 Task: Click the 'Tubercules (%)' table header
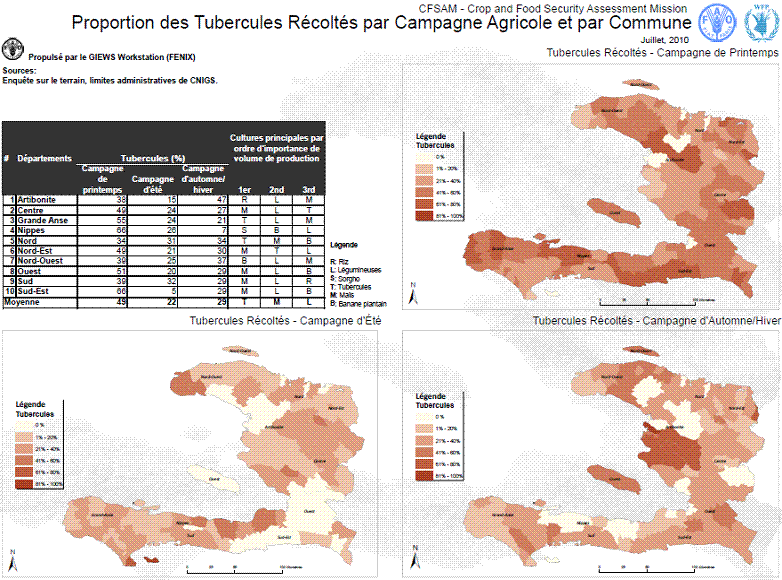coord(153,159)
